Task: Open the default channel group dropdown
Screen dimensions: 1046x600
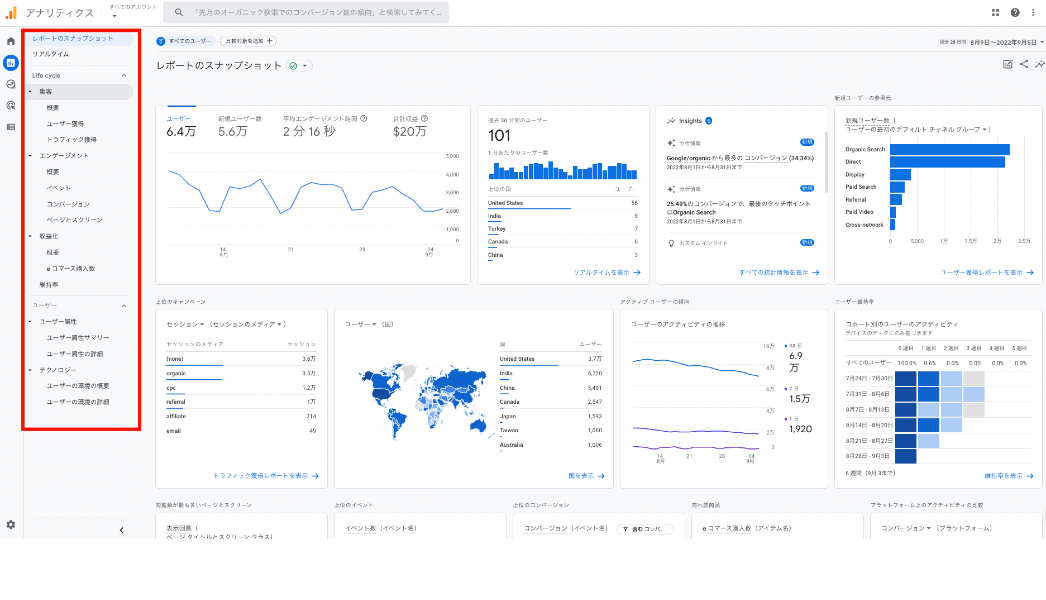Action: coord(918,129)
